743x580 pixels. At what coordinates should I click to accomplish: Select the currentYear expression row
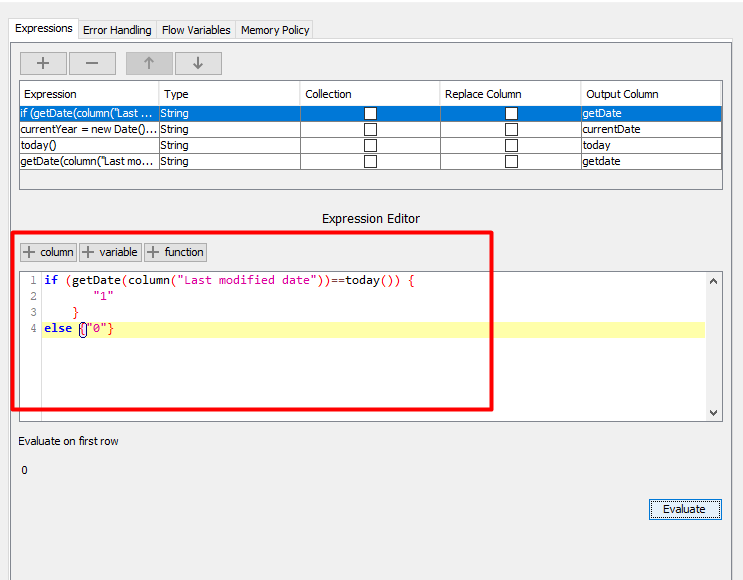point(88,130)
